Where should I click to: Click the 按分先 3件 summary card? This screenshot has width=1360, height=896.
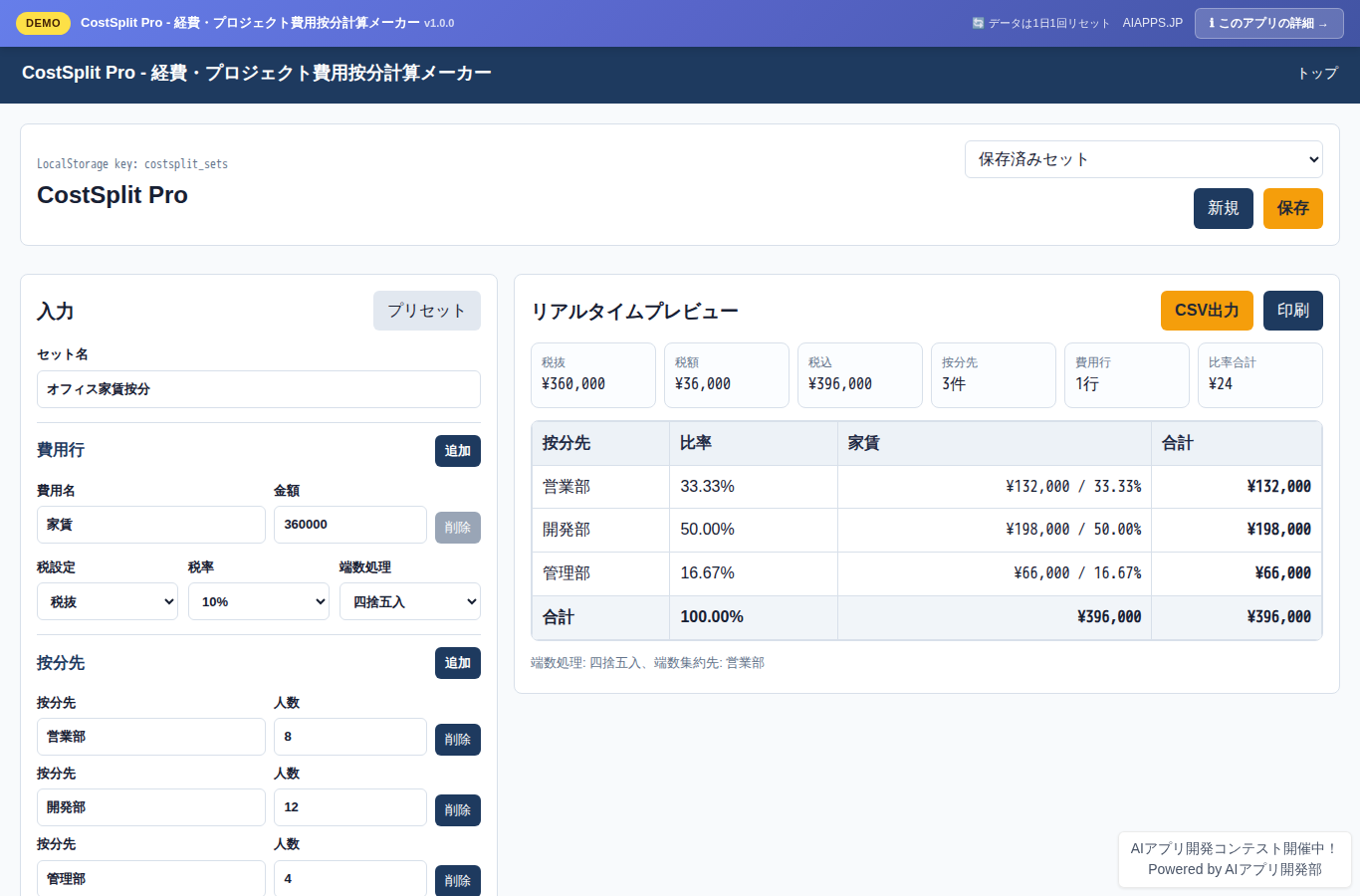tap(994, 375)
